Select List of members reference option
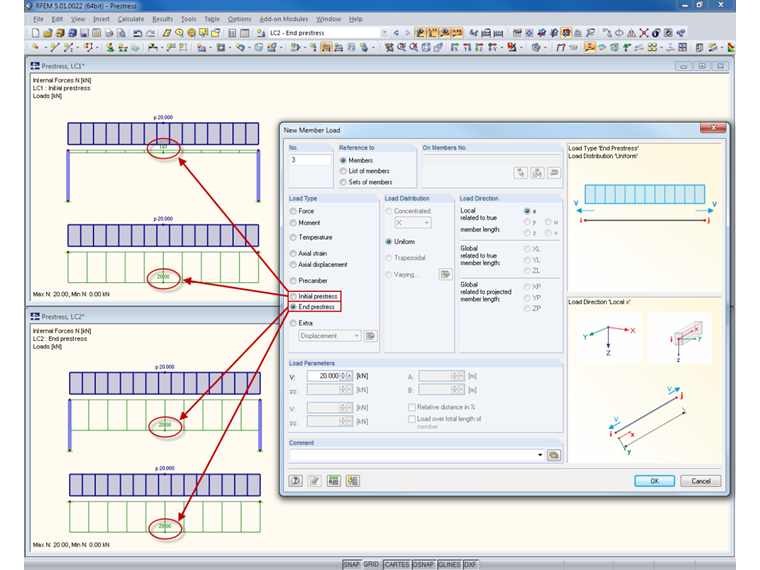This screenshot has width=760, height=570. [x=344, y=171]
